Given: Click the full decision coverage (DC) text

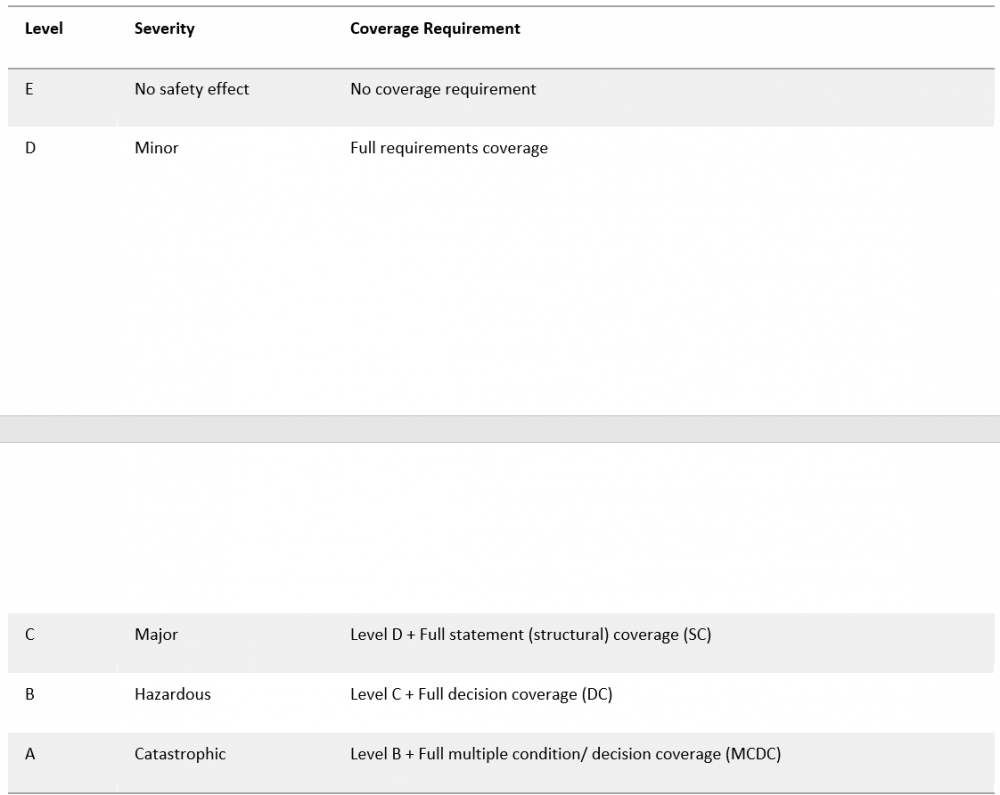Looking at the screenshot, I should tap(481, 694).
